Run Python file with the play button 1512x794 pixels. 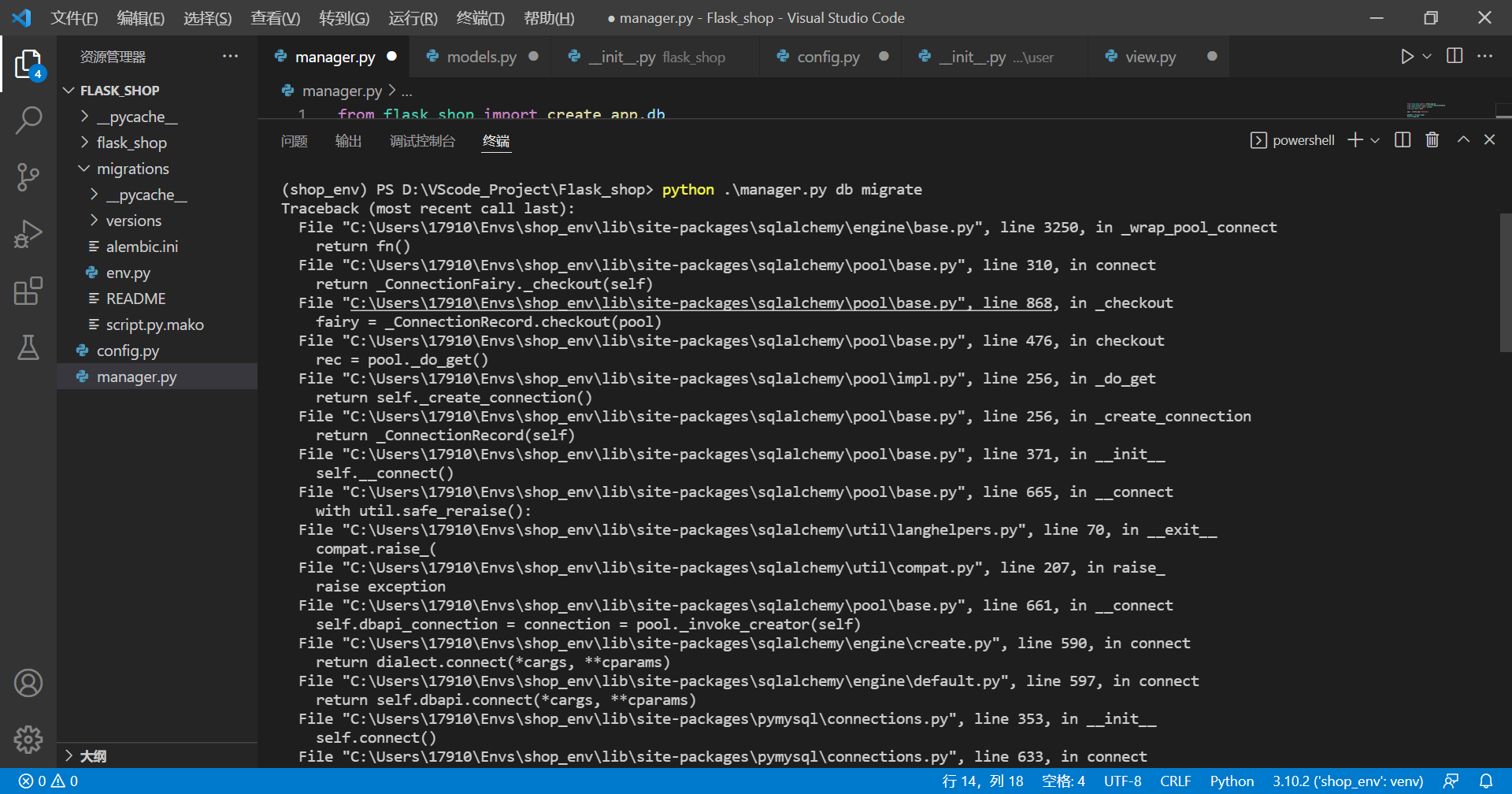click(1406, 57)
